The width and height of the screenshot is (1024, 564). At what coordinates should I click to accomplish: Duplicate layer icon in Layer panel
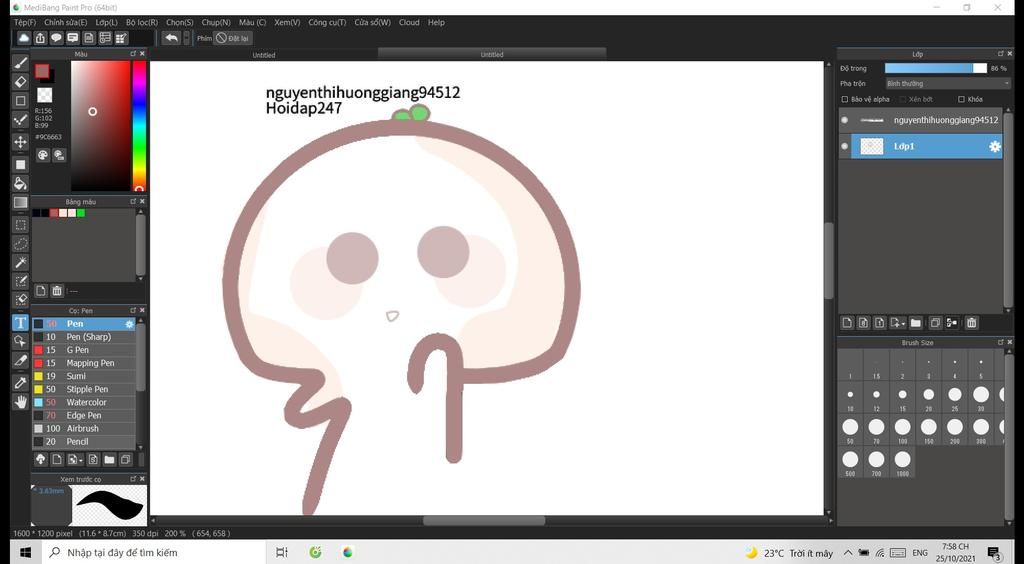click(x=935, y=322)
